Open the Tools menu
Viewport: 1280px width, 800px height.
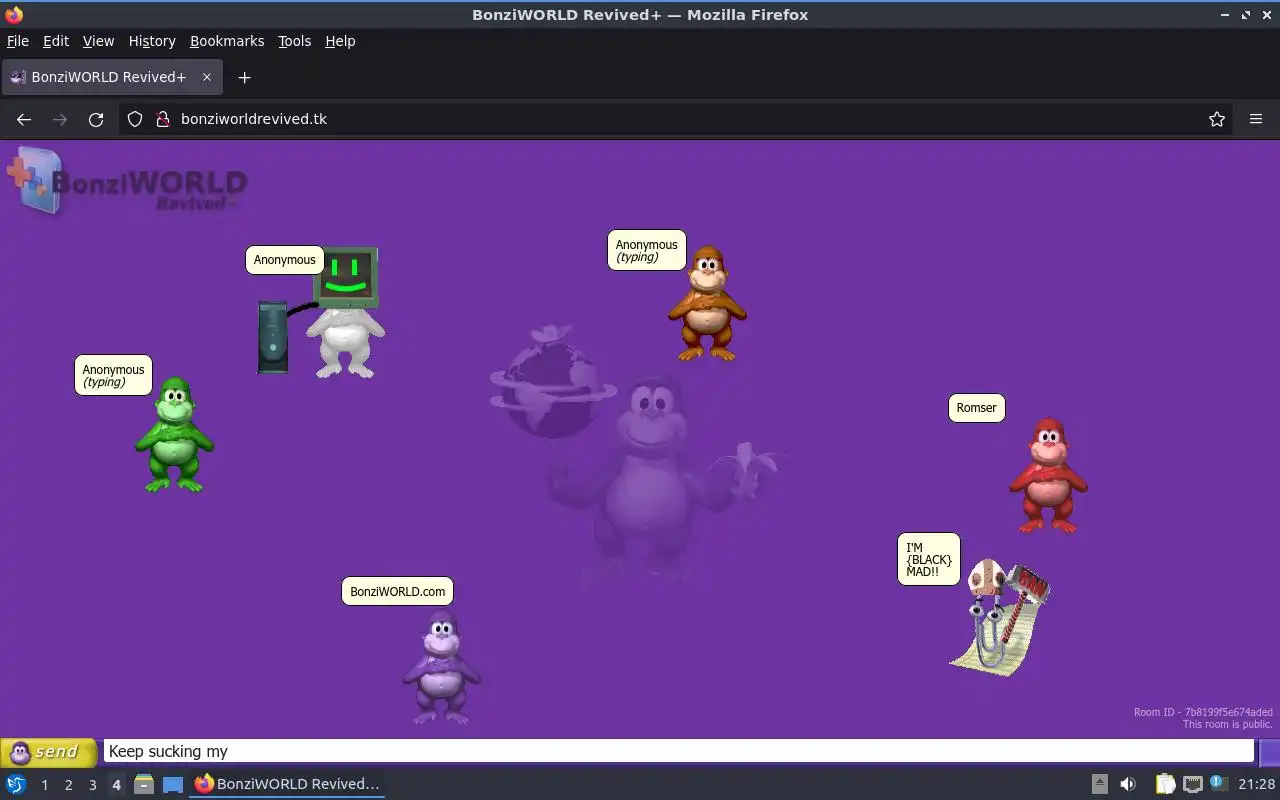[x=295, y=41]
